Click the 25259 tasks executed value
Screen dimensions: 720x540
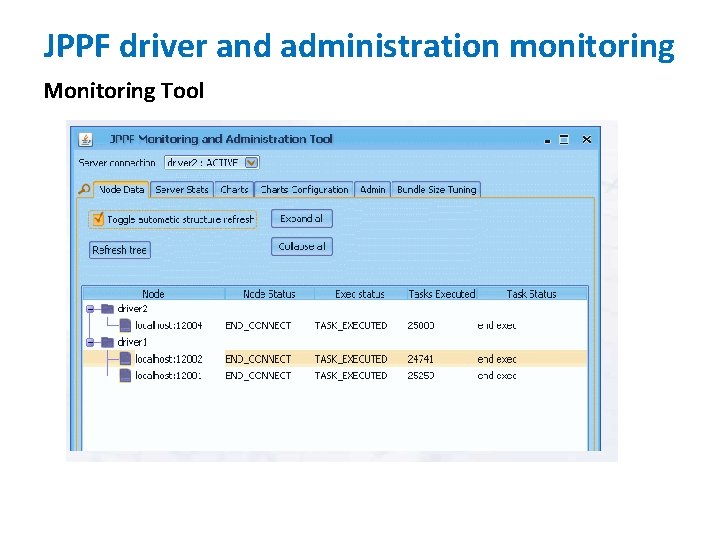[421, 376]
